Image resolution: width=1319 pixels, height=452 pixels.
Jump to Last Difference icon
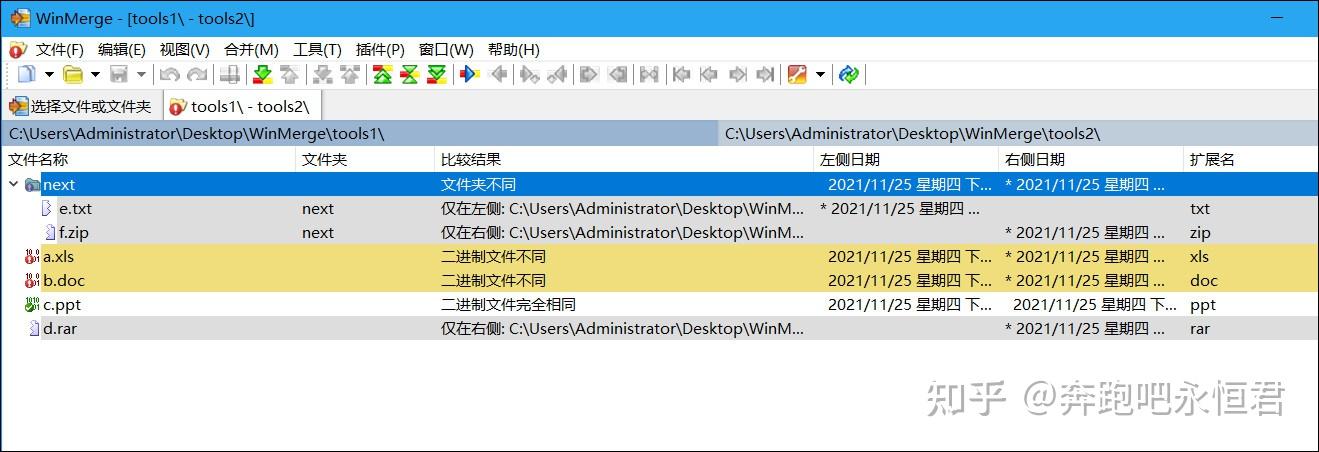[x=436, y=74]
